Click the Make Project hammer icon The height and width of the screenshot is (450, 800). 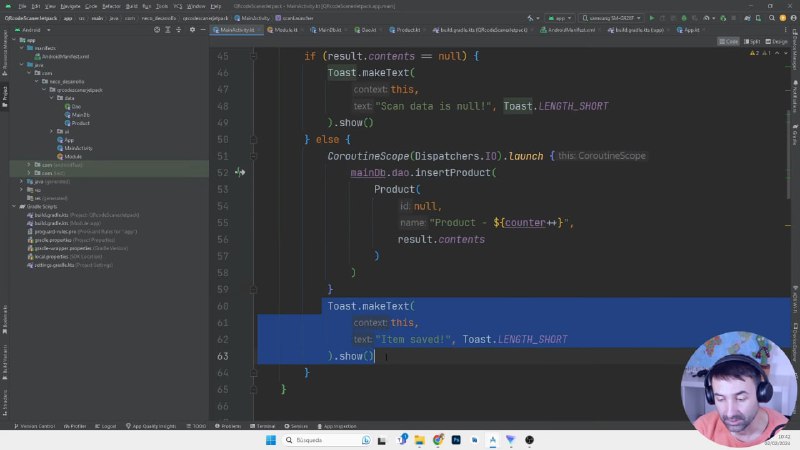click(530, 18)
